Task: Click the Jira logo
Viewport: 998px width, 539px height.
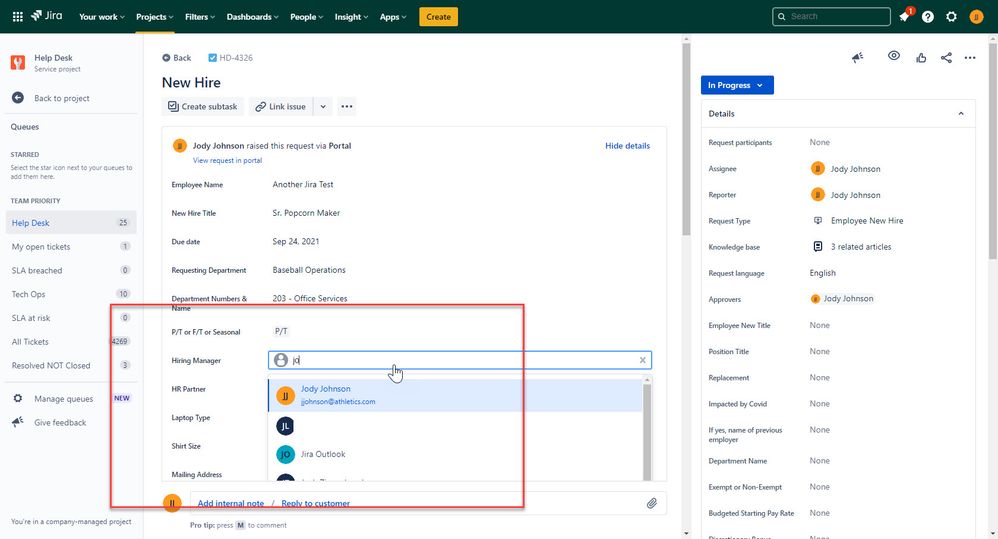Action: tap(46, 16)
